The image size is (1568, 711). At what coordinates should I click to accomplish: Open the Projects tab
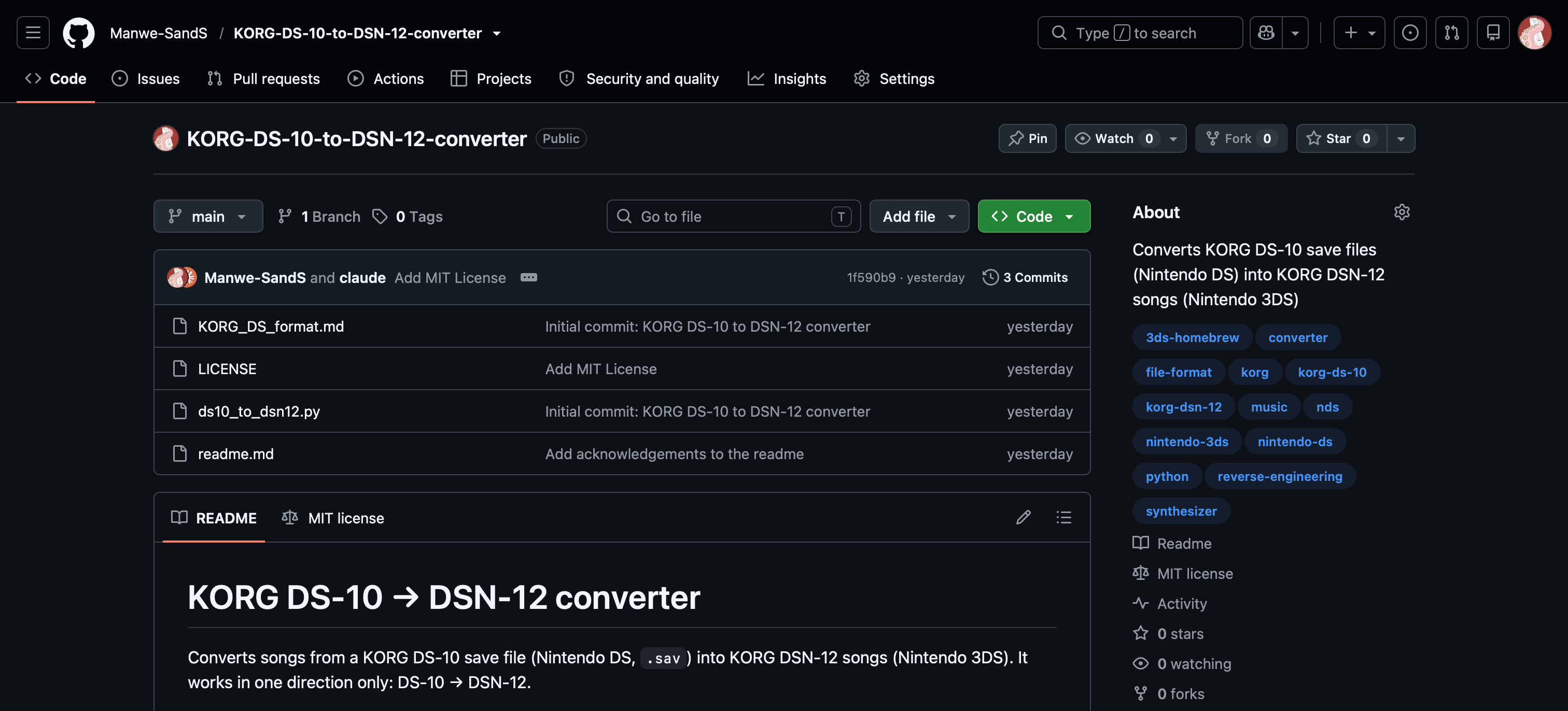[491, 78]
